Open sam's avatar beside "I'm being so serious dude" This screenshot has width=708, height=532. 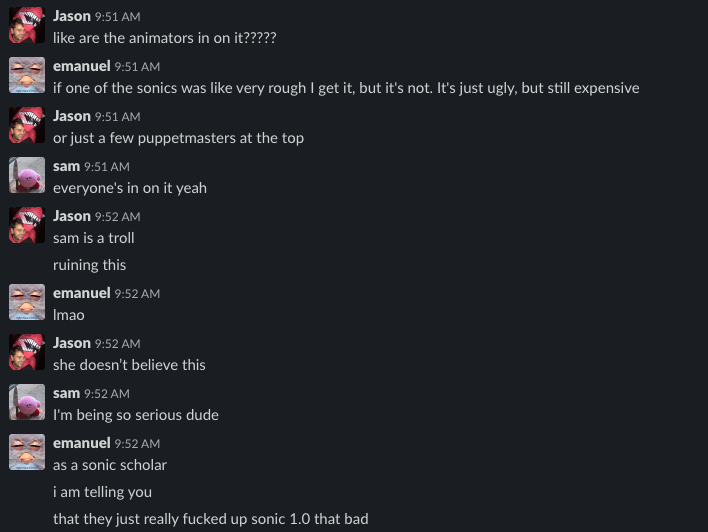27,402
